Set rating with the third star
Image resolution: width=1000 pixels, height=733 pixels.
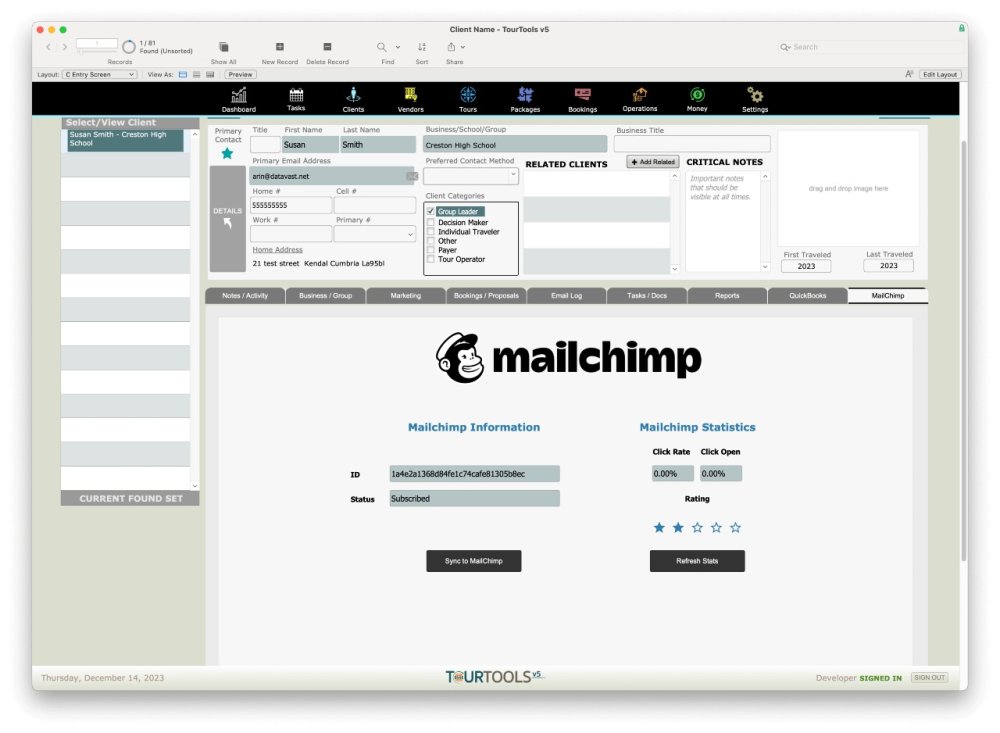point(697,528)
